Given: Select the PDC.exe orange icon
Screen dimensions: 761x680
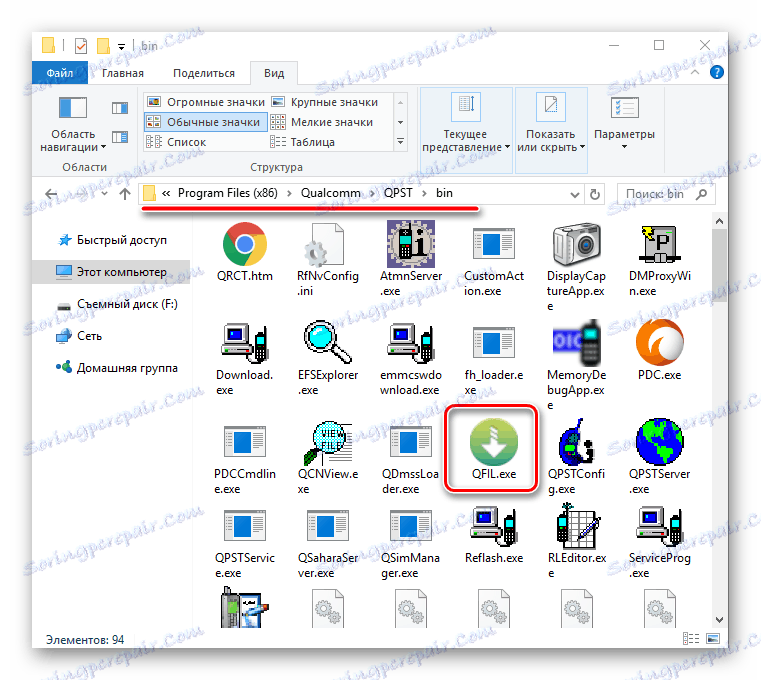Looking at the screenshot, I should [x=659, y=342].
